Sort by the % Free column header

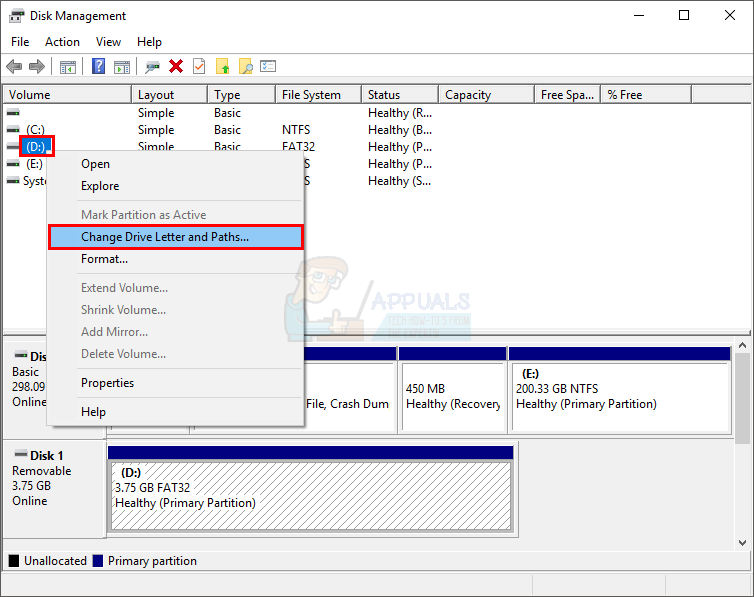click(646, 95)
